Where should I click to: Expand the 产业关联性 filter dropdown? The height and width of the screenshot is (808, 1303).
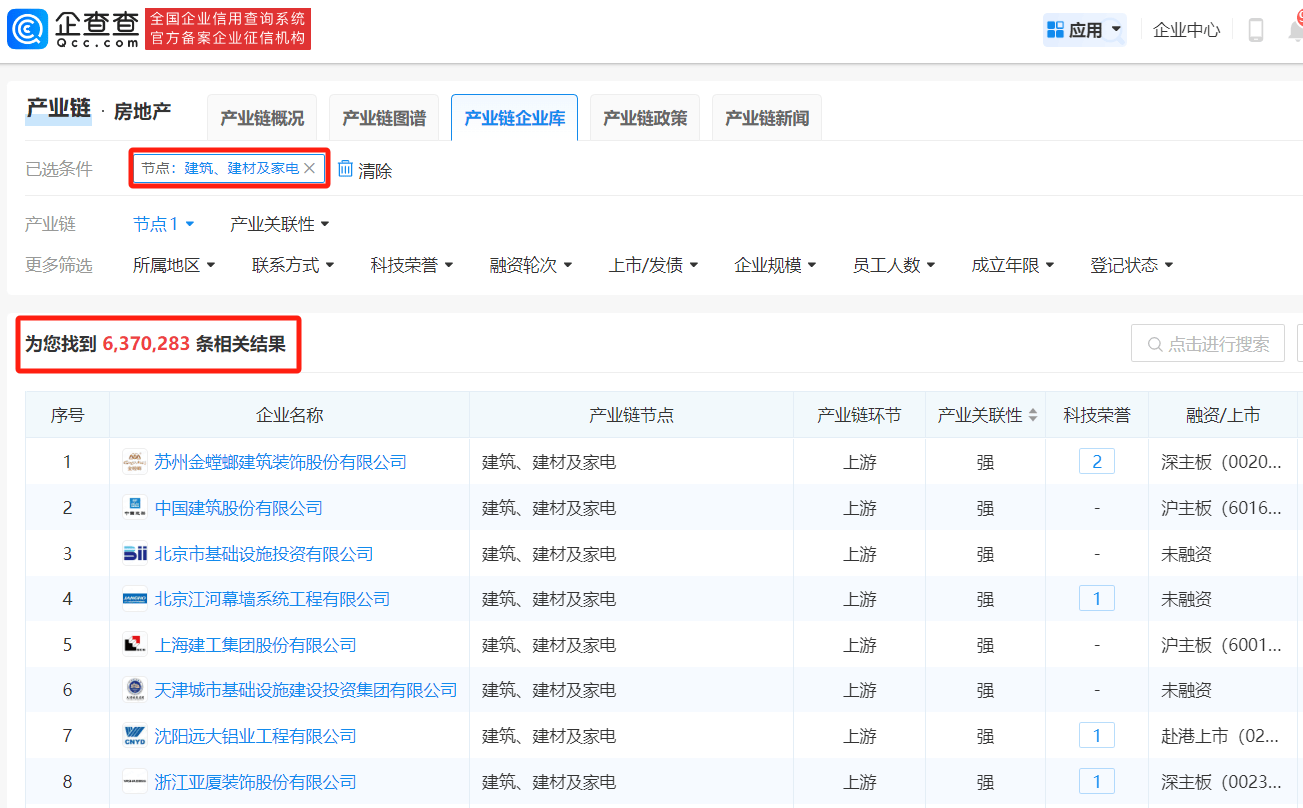tap(280, 224)
